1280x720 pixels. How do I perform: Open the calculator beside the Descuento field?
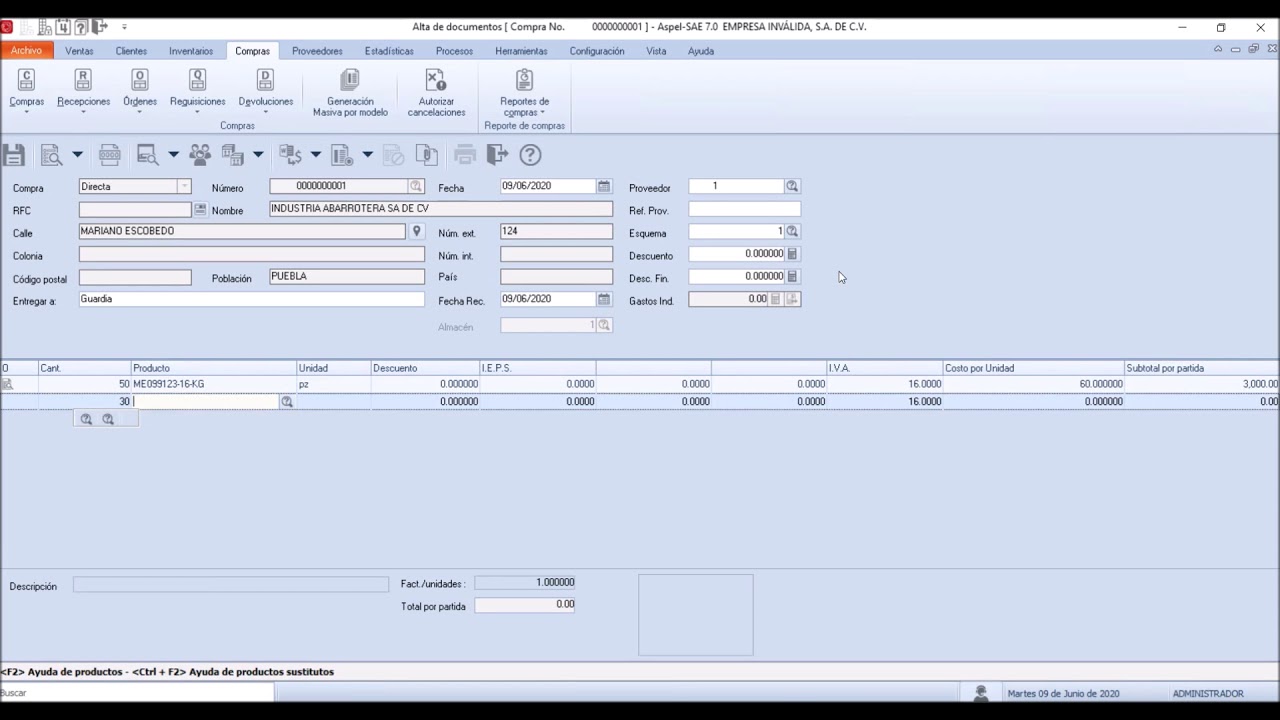(792, 254)
